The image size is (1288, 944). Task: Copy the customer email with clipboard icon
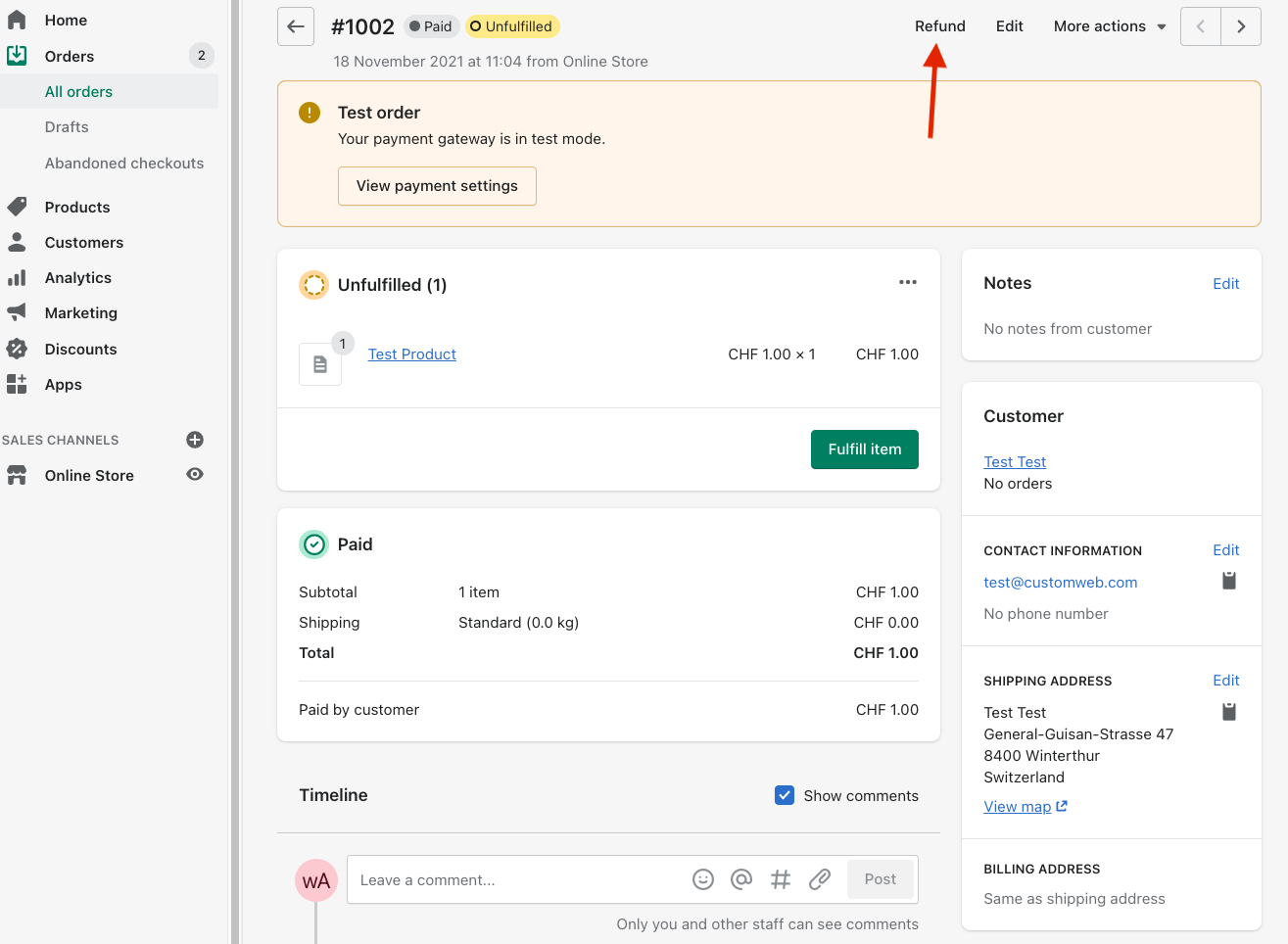(1229, 581)
